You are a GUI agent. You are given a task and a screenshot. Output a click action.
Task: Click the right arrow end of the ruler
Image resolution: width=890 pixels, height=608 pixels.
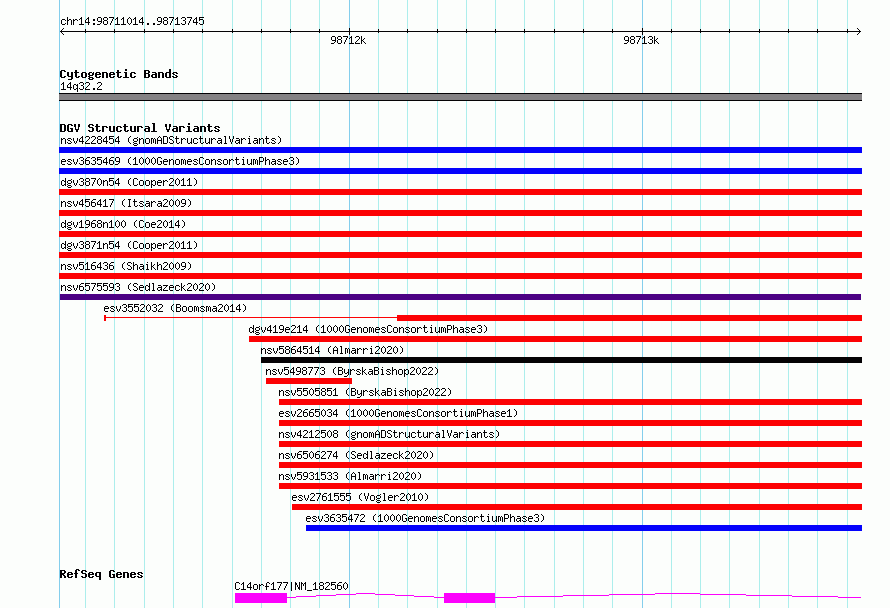(858, 32)
